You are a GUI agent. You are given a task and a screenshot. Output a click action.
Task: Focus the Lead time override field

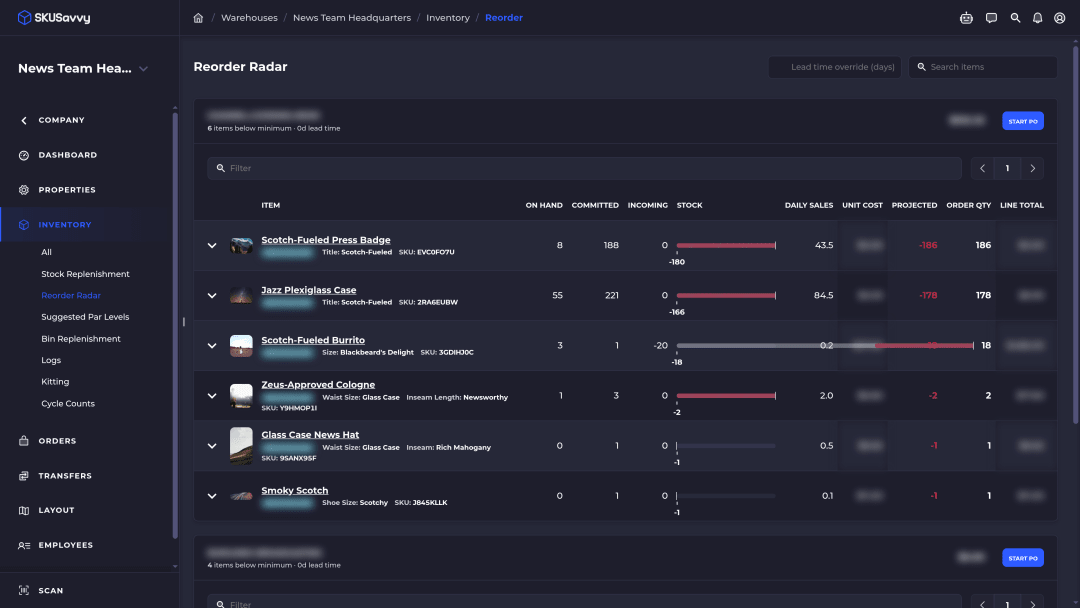pyautogui.click(x=835, y=67)
